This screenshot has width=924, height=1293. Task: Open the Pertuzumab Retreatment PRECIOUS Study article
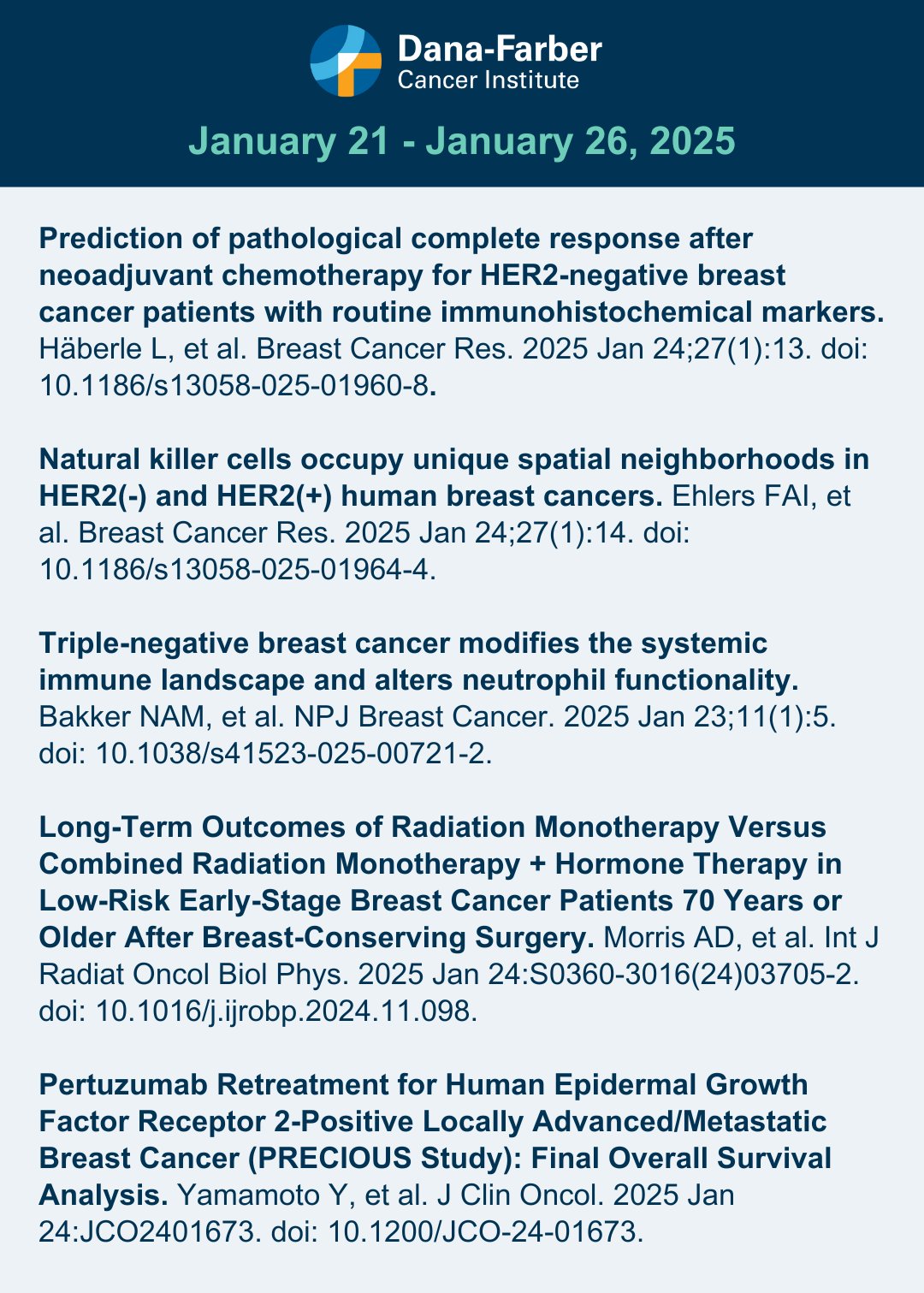(x=435, y=1138)
